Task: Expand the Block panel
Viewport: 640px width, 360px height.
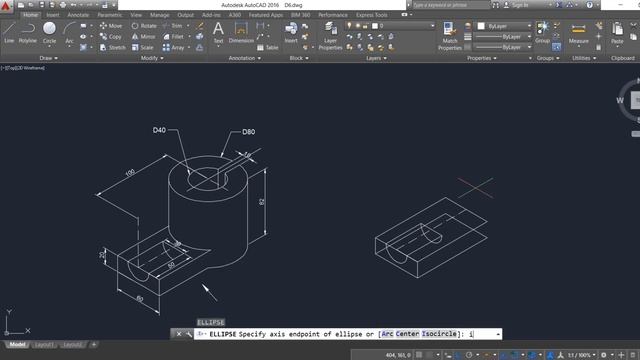Action: 299,58
